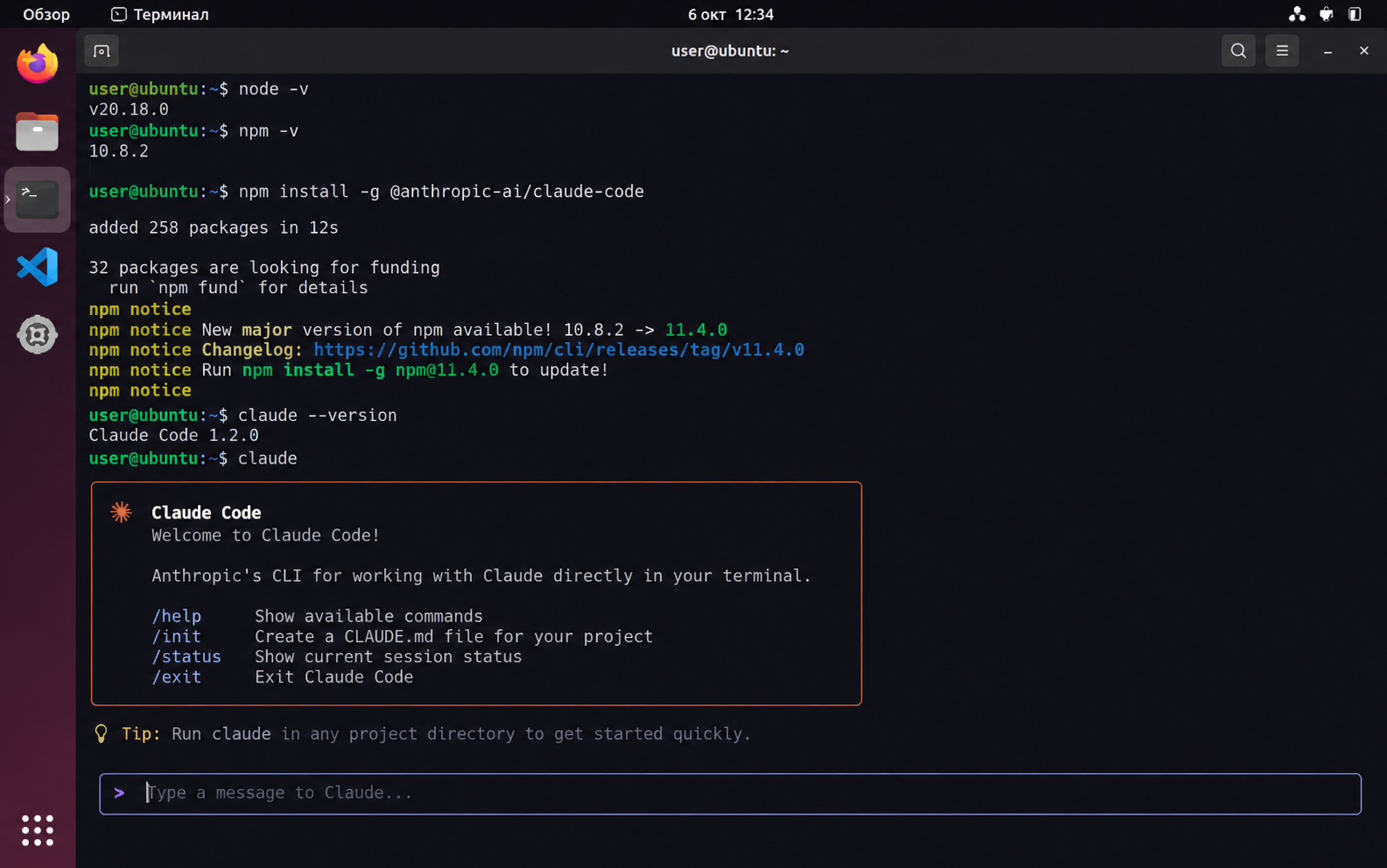Click the npm install -g npm@11.4.0 text
1387x868 pixels.
tap(370, 370)
